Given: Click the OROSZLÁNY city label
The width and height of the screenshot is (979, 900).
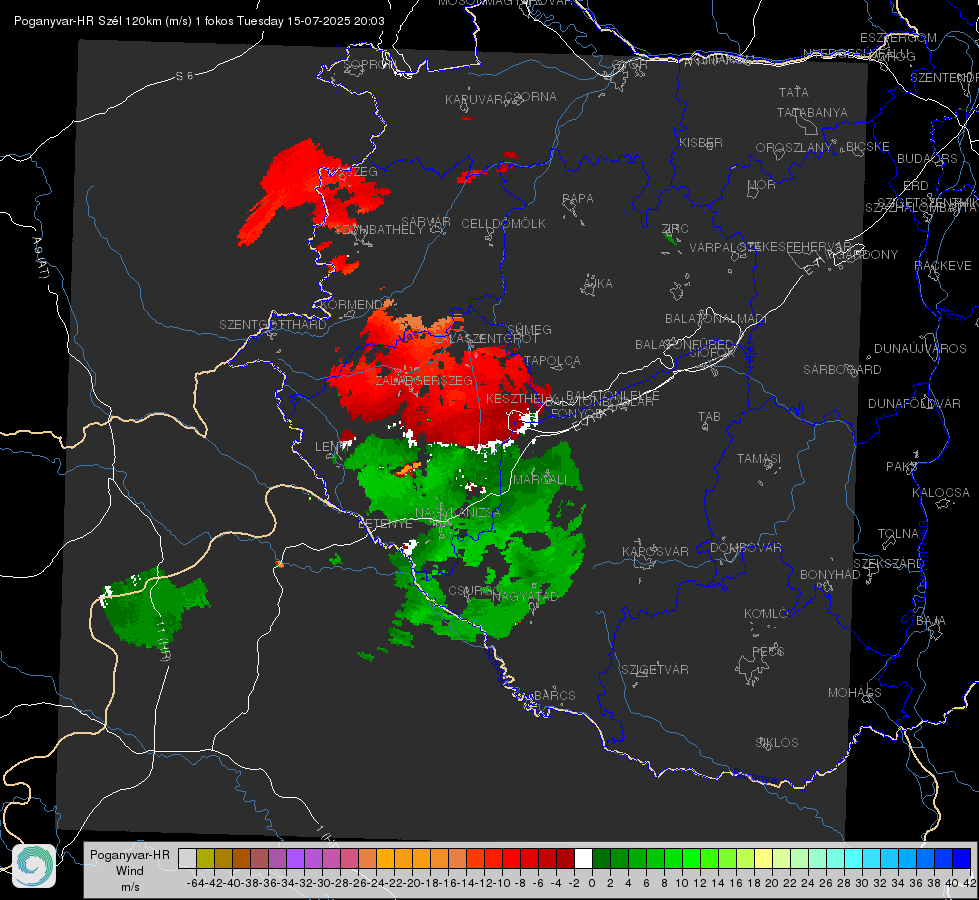Looking at the screenshot, I should [794, 148].
